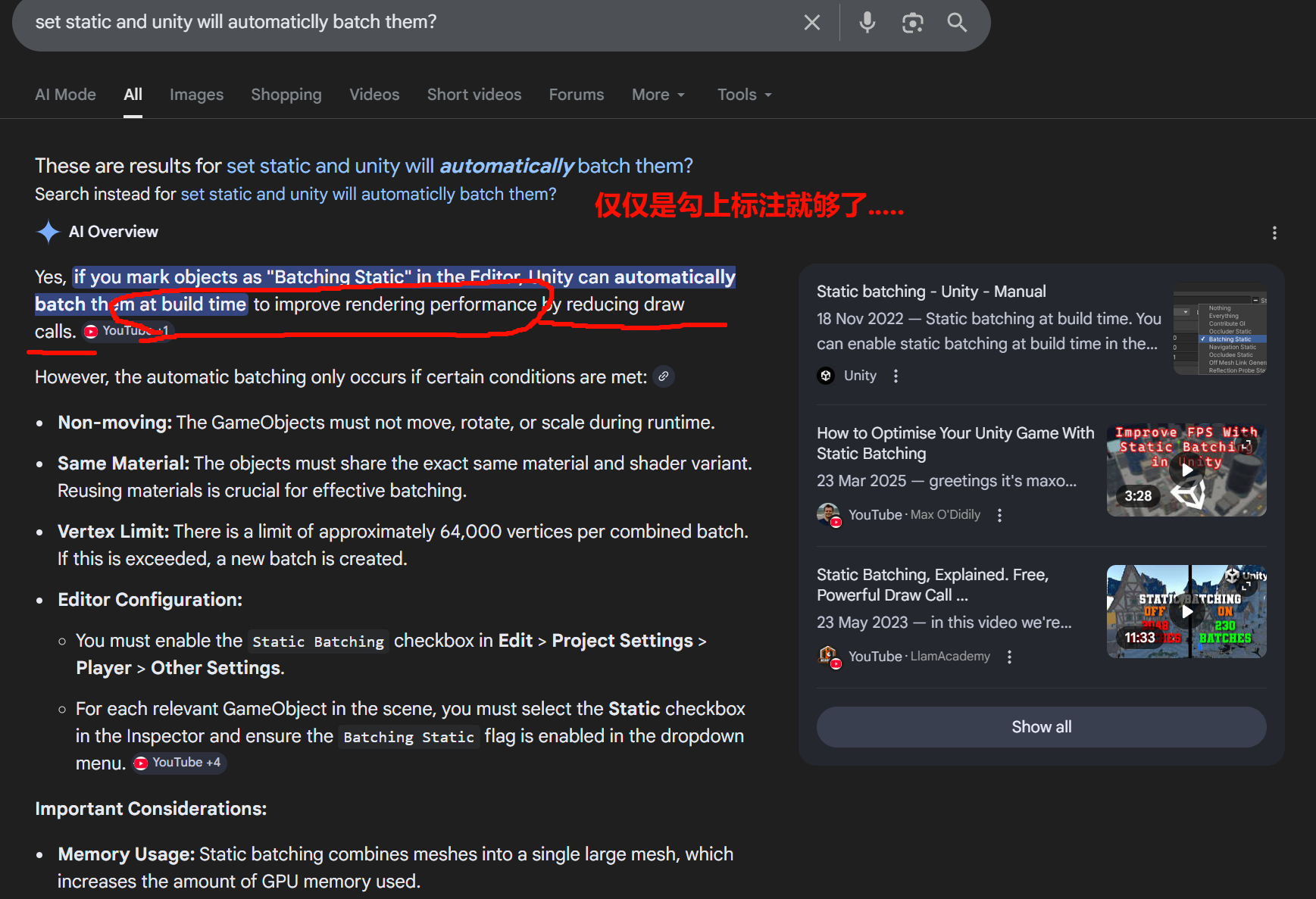Screen dimensions: 1316x899
Task: Open 'How to Optimise Your Unity Game' result
Action: (955, 443)
